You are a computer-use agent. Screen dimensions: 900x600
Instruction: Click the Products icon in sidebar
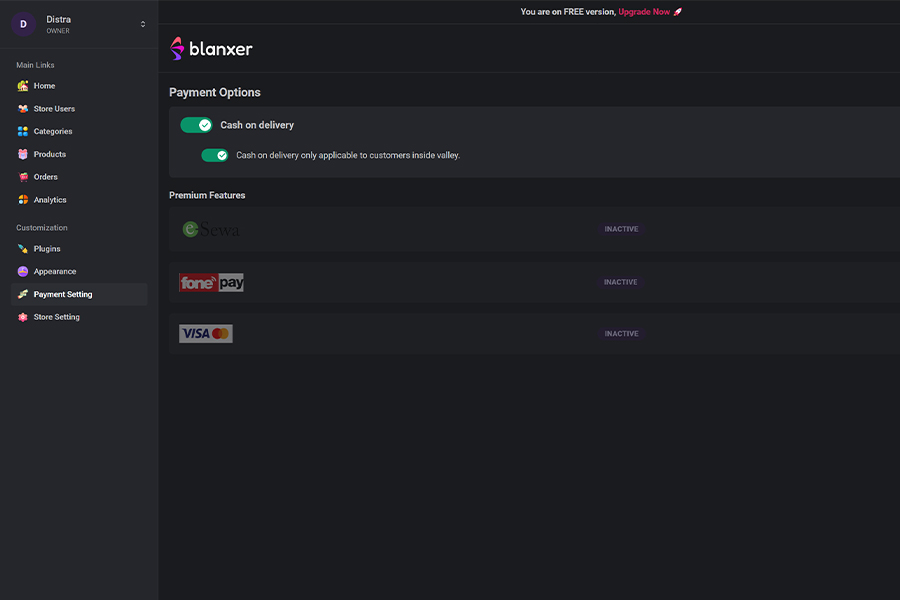pos(23,155)
